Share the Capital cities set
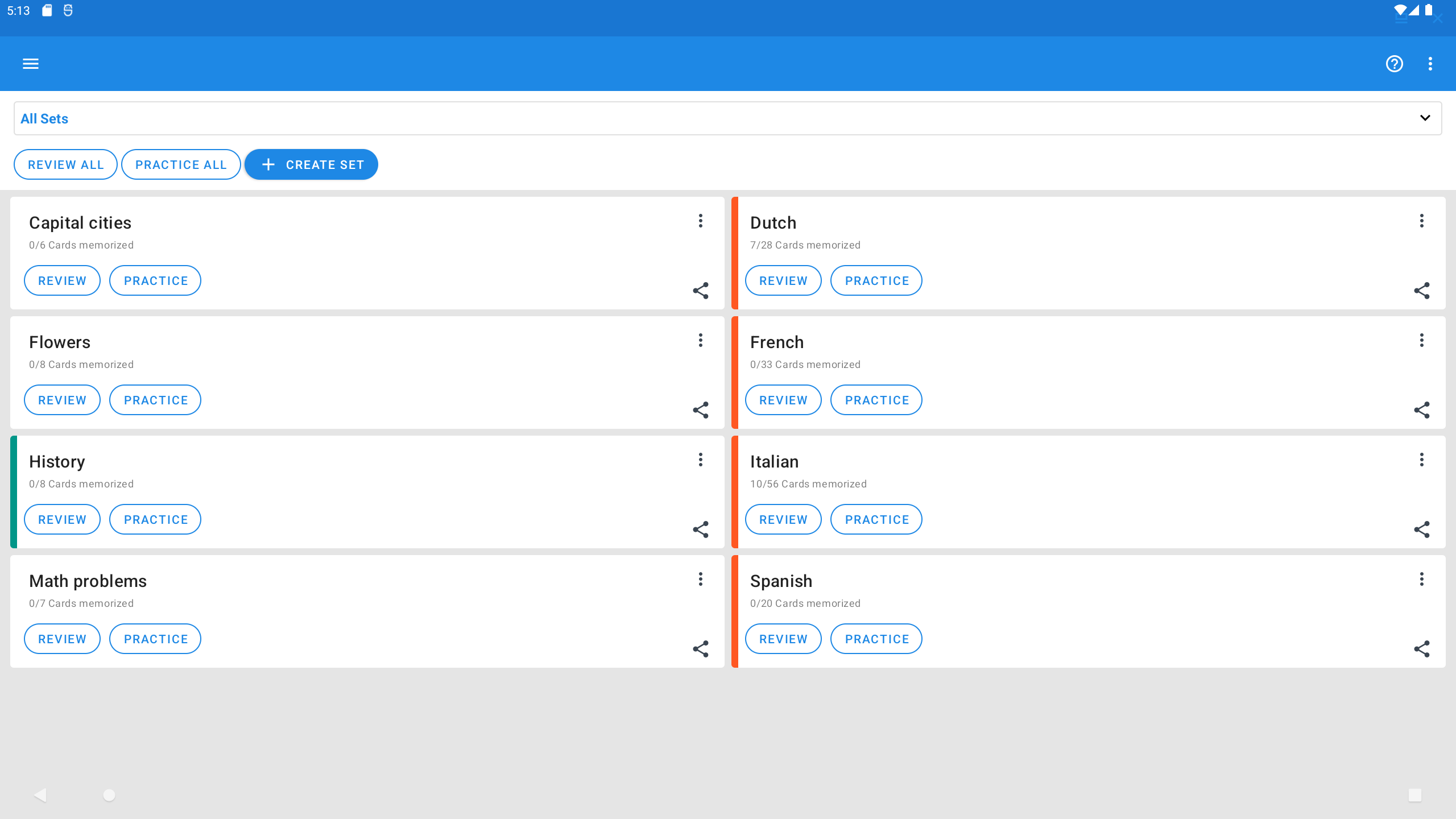The image size is (1456, 819). 701,291
